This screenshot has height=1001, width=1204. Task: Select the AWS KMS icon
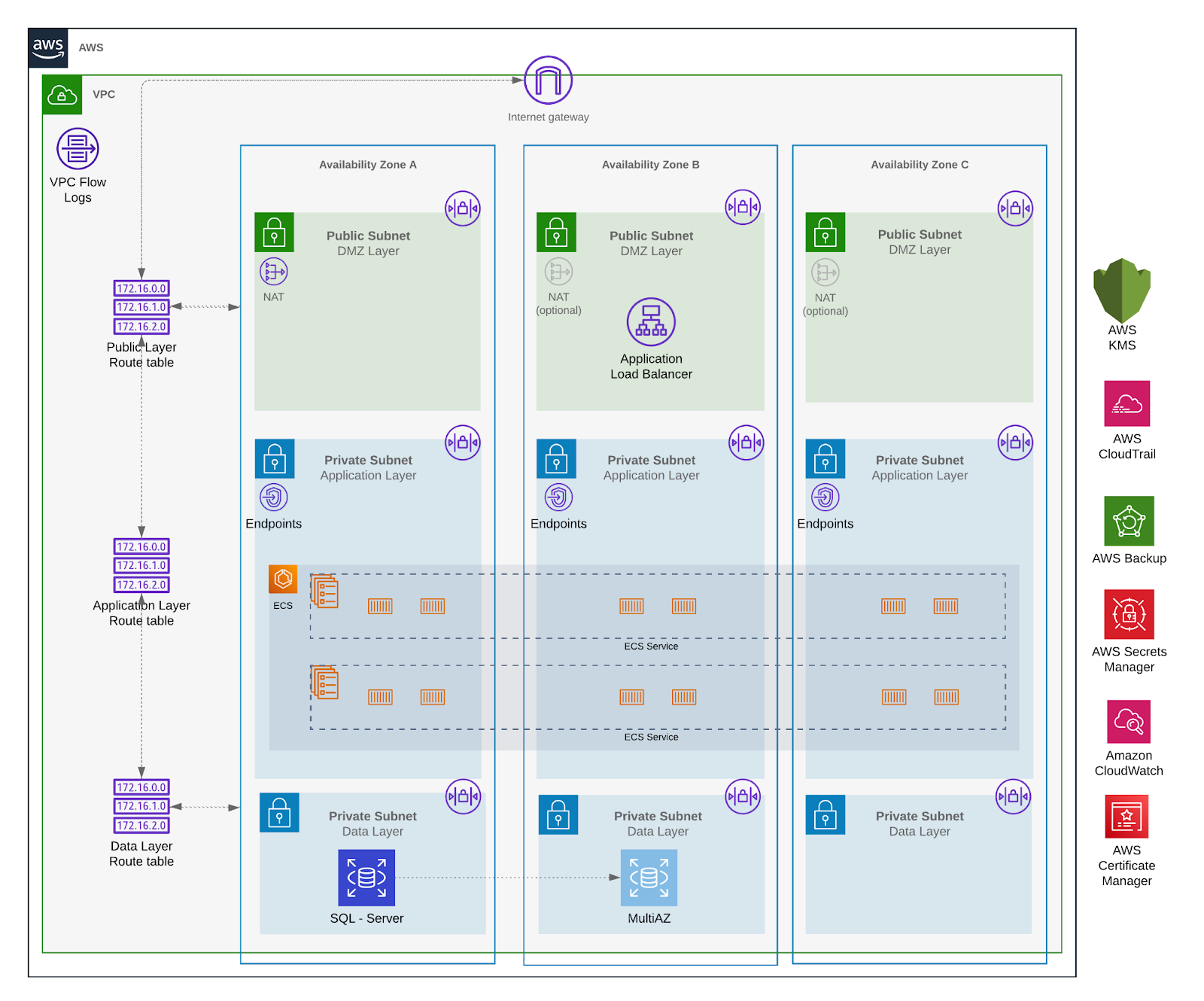point(1122,291)
